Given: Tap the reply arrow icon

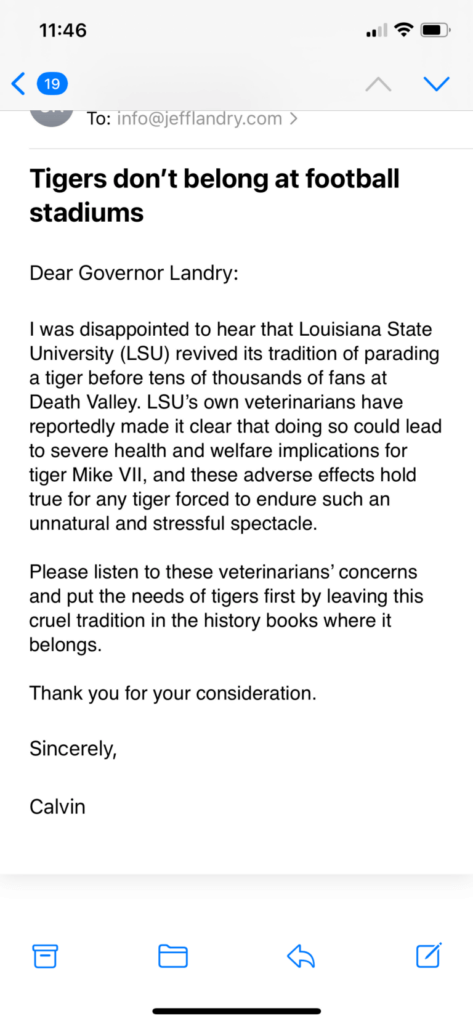Looking at the screenshot, I should point(301,956).
